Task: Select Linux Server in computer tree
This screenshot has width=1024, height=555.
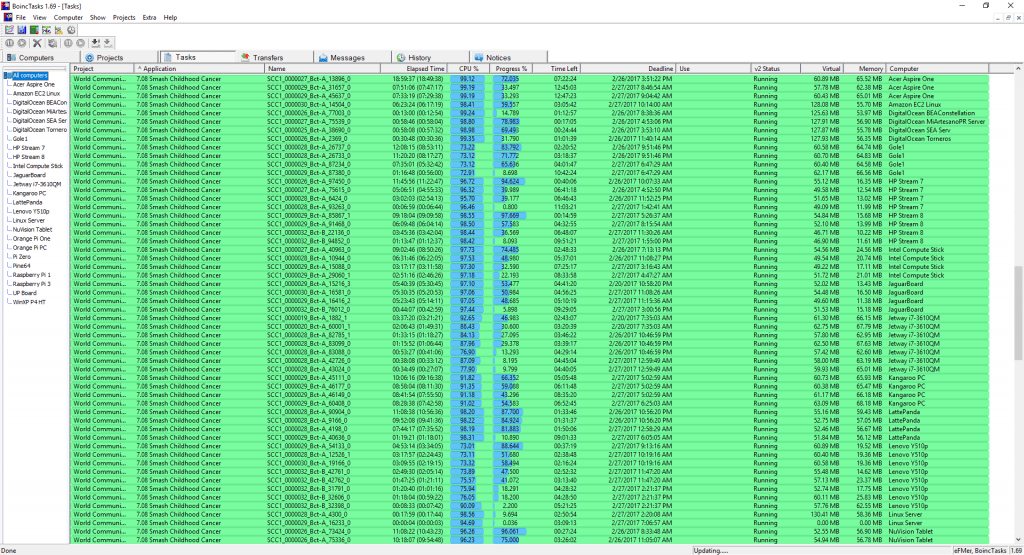Action: click(29, 221)
